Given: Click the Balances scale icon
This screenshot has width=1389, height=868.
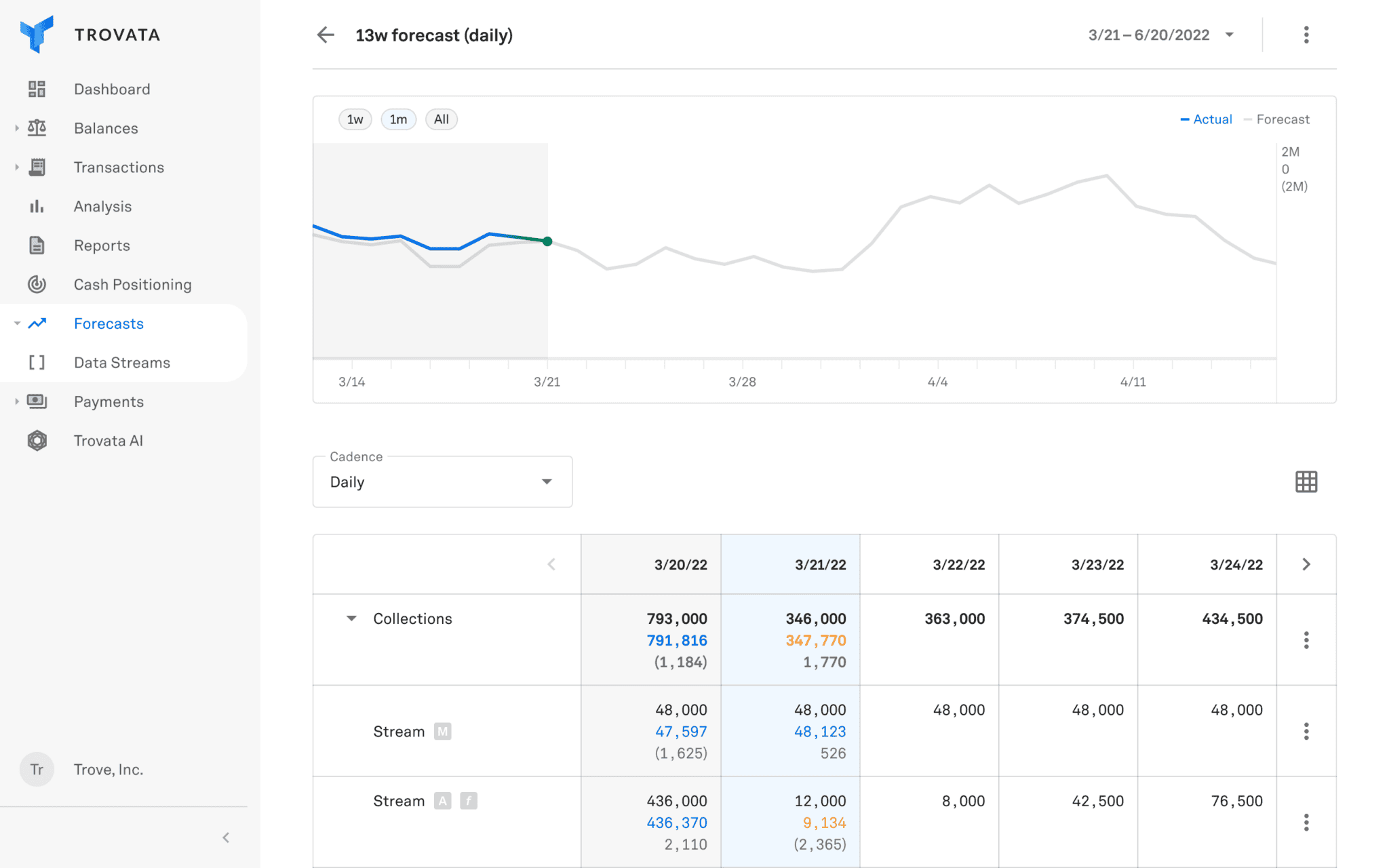Looking at the screenshot, I should [37, 128].
